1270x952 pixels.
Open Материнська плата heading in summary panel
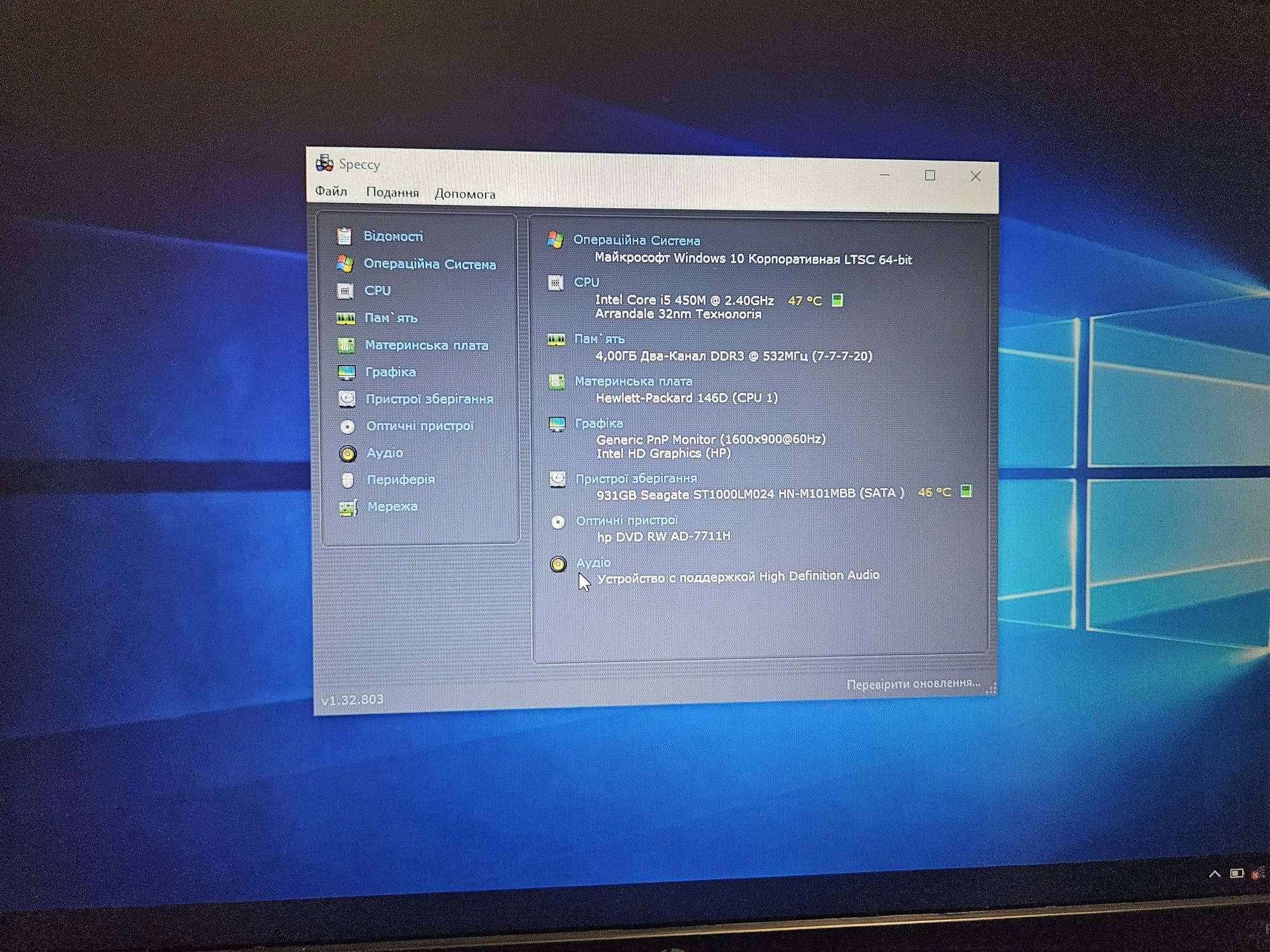pos(634,381)
